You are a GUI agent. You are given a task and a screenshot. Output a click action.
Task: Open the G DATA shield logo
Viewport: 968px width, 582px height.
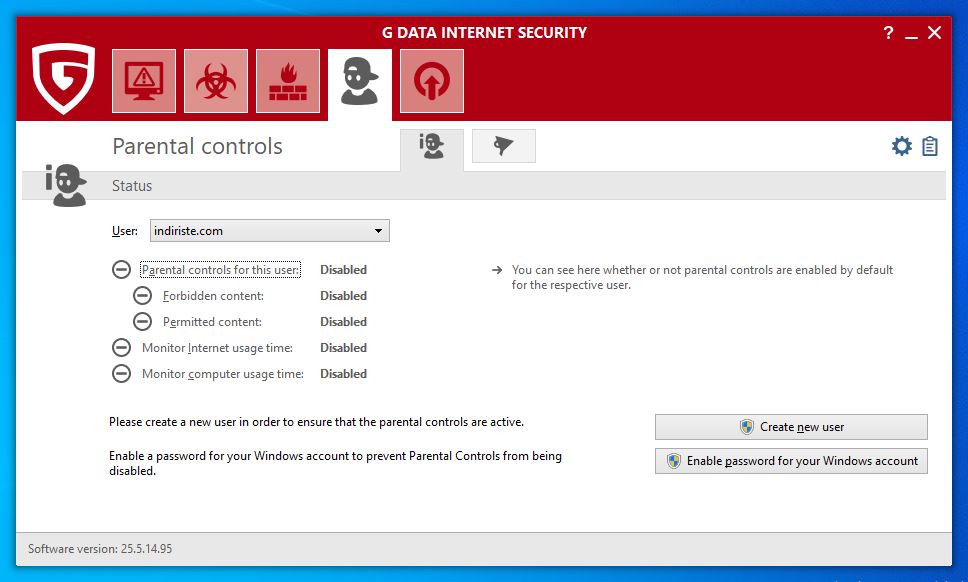(x=64, y=78)
